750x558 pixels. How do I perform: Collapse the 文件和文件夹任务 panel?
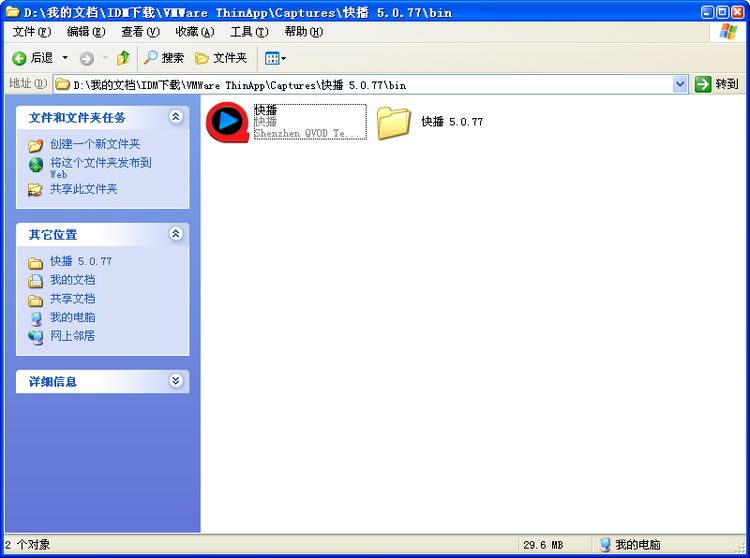(176, 117)
